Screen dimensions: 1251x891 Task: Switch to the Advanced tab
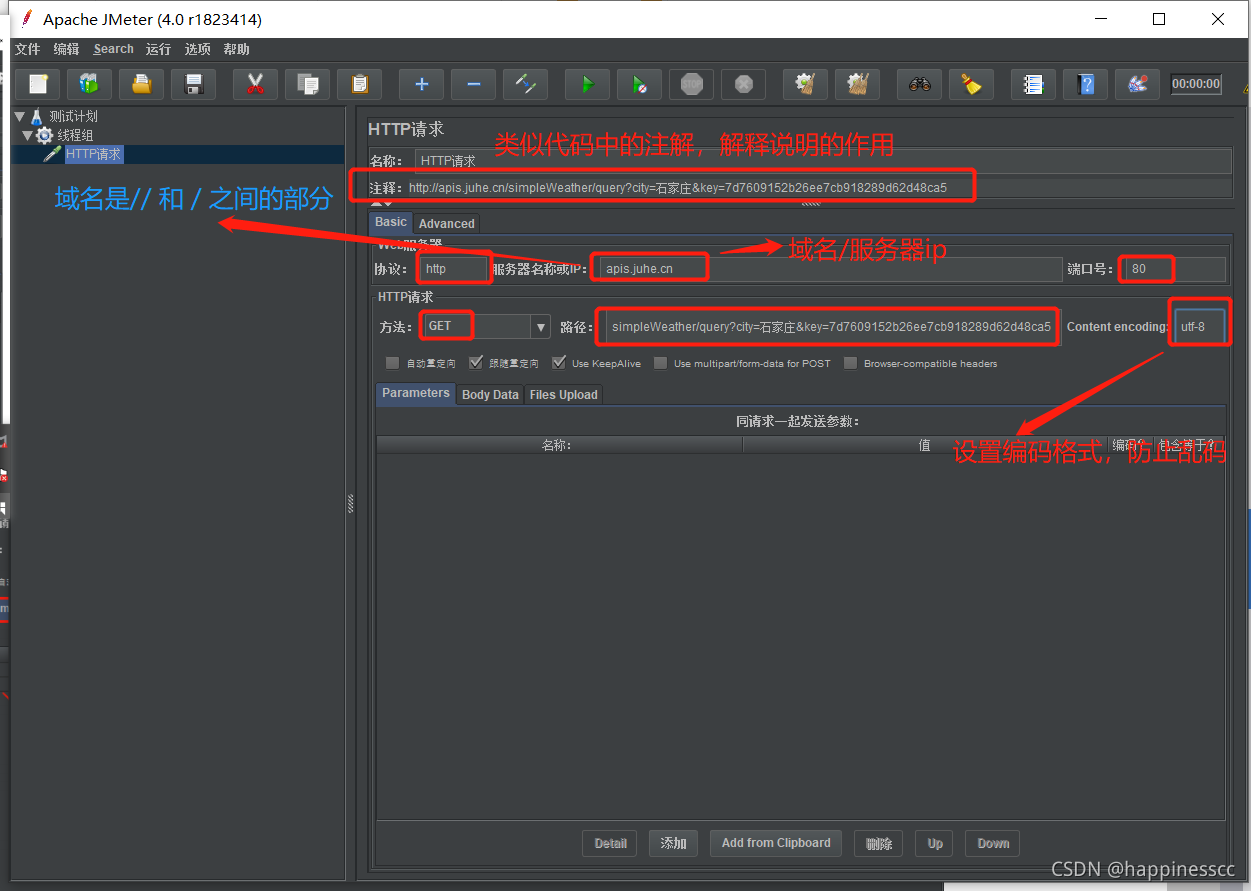tap(447, 223)
